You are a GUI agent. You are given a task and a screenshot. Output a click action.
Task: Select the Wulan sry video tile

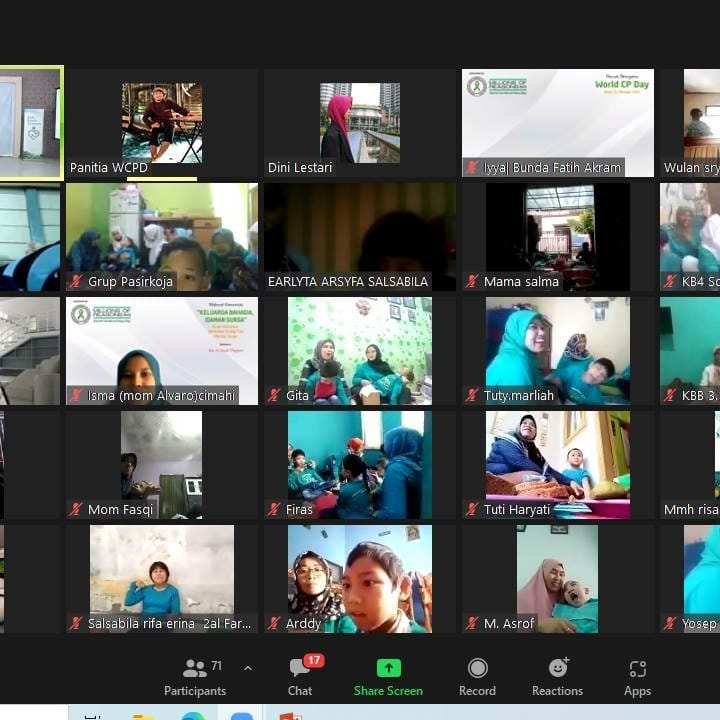690,123
